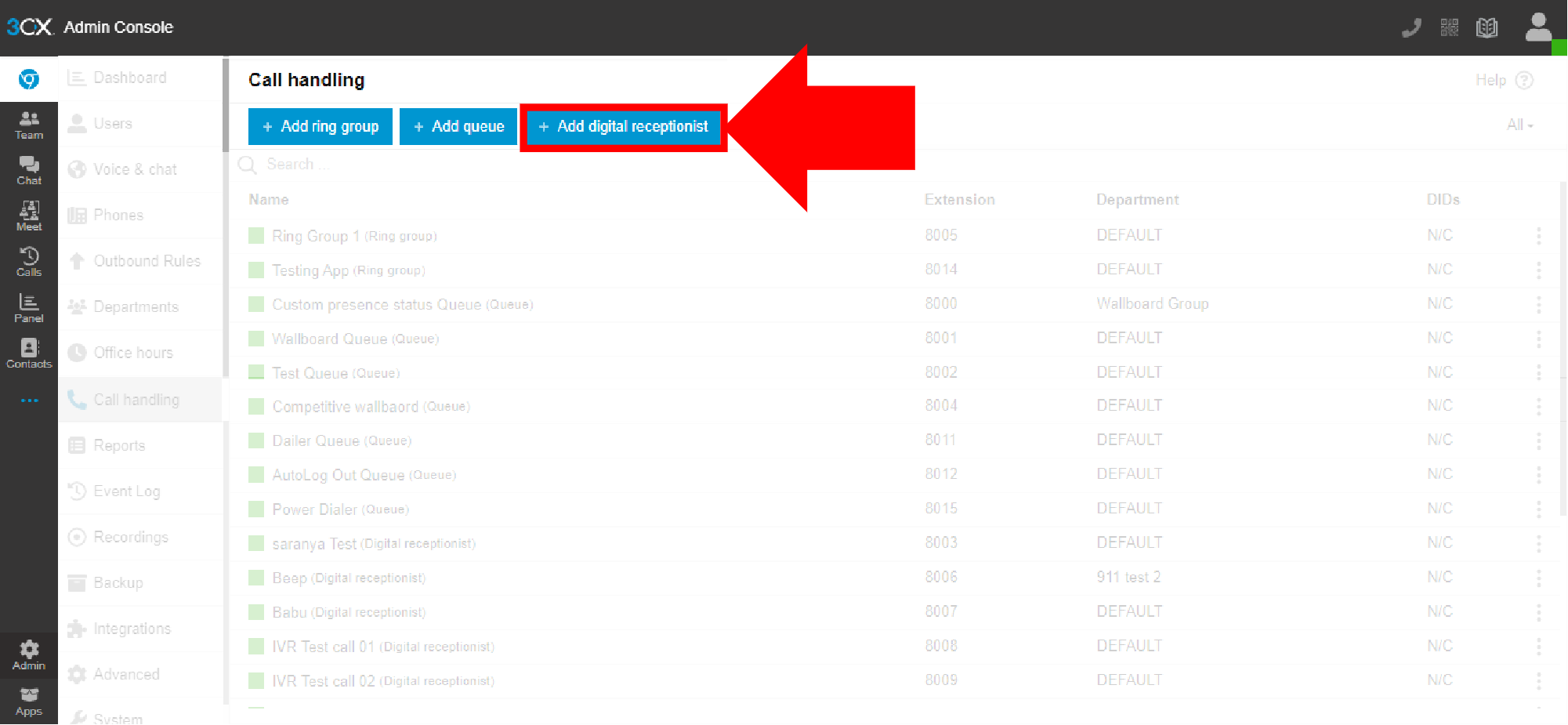Open Meet in the left sidebar
The image size is (1568, 725).
point(29,216)
